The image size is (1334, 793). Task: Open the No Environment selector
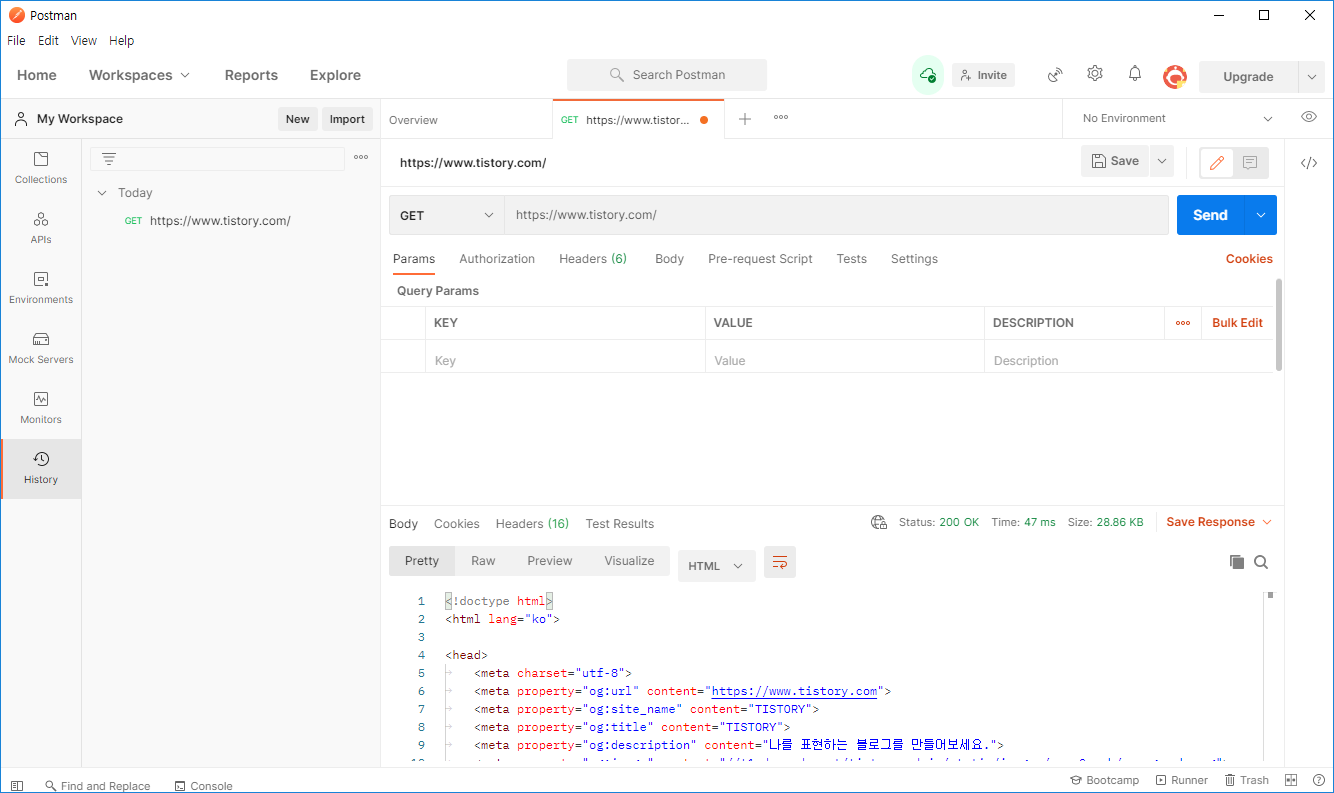point(1177,118)
